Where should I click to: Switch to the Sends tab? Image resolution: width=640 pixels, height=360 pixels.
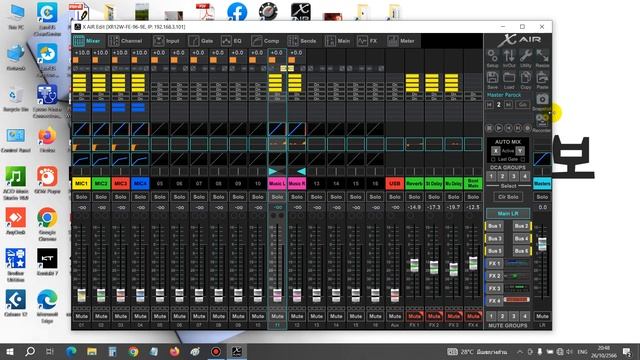click(302, 41)
